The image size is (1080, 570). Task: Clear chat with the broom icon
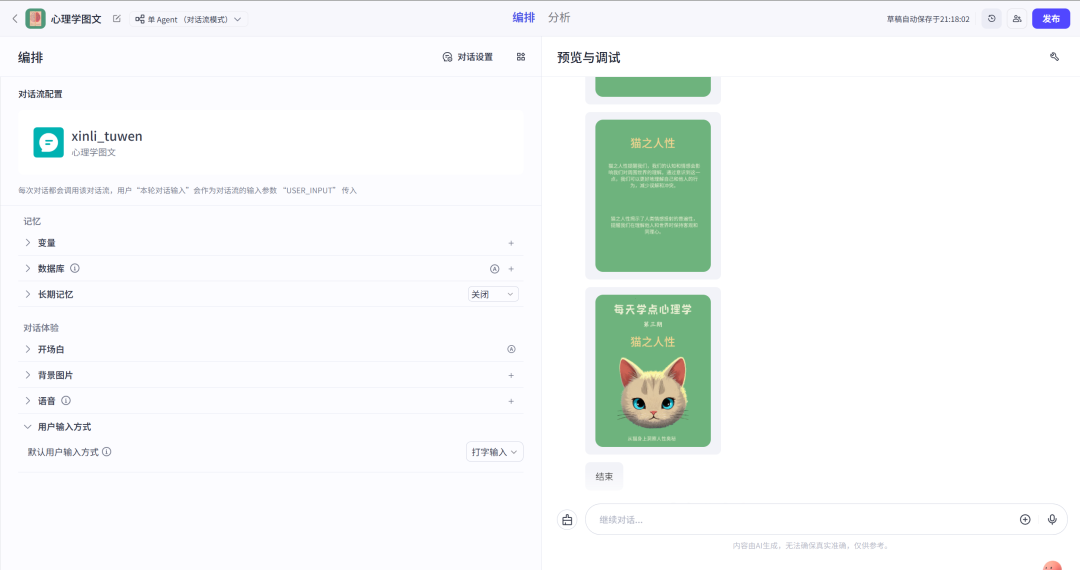(567, 520)
